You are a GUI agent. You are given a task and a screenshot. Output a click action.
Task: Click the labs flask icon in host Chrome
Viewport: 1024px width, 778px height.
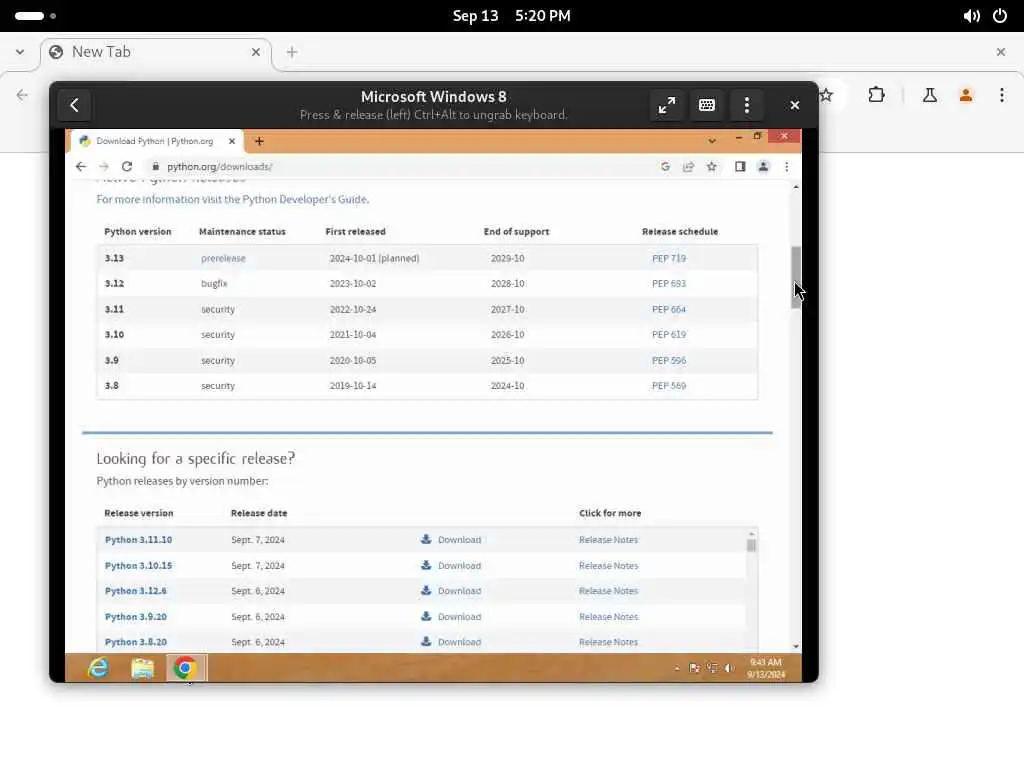click(929, 95)
